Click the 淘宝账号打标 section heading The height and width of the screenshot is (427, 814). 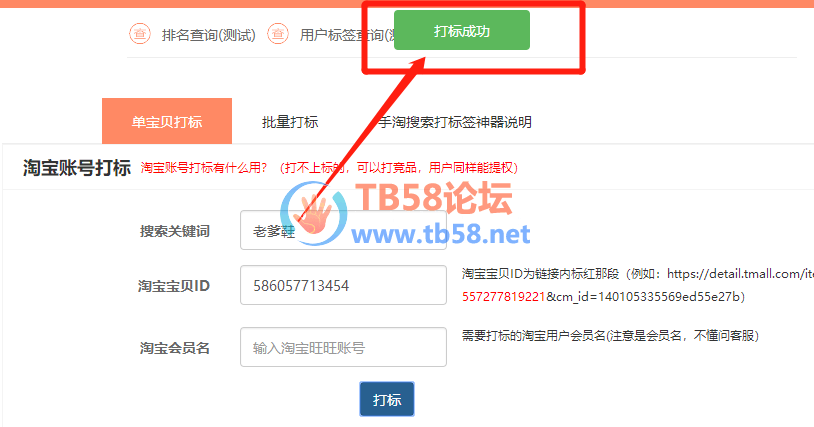(x=76, y=168)
